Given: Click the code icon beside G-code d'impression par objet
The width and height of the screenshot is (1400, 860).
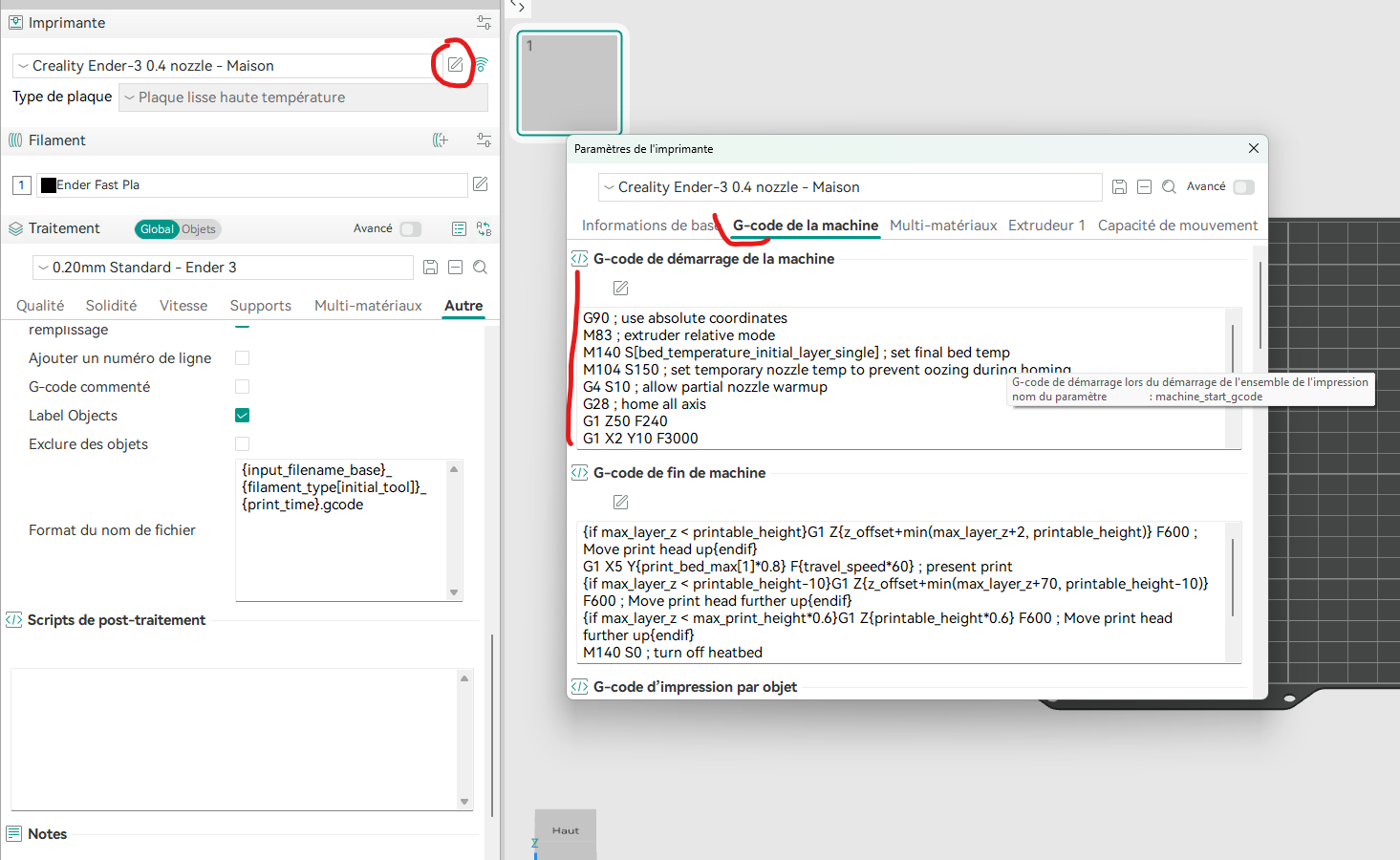Looking at the screenshot, I should point(579,687).
